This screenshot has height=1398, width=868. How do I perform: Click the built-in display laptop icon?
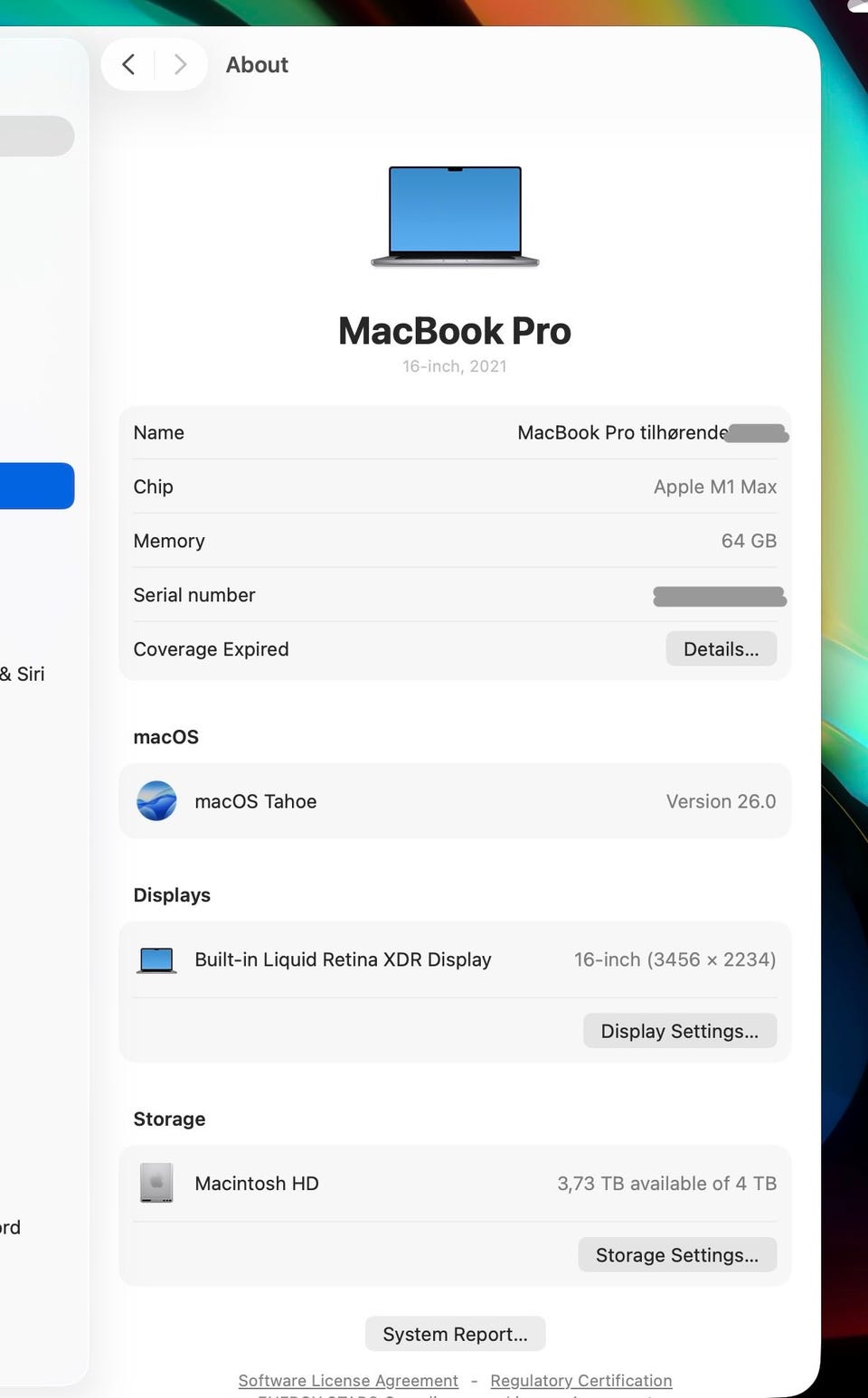click(156, 960)
